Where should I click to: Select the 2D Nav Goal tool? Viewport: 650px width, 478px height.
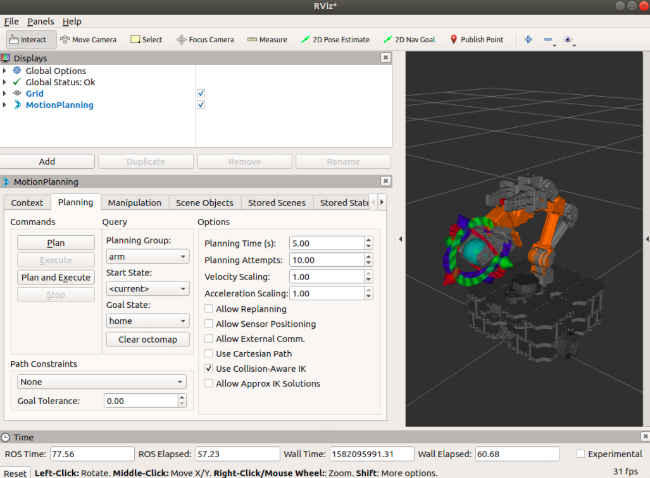pos(410,40)
